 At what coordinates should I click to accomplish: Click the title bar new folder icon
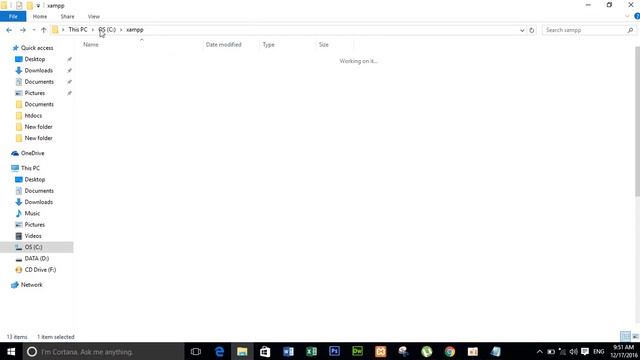[x=30, y=6]
